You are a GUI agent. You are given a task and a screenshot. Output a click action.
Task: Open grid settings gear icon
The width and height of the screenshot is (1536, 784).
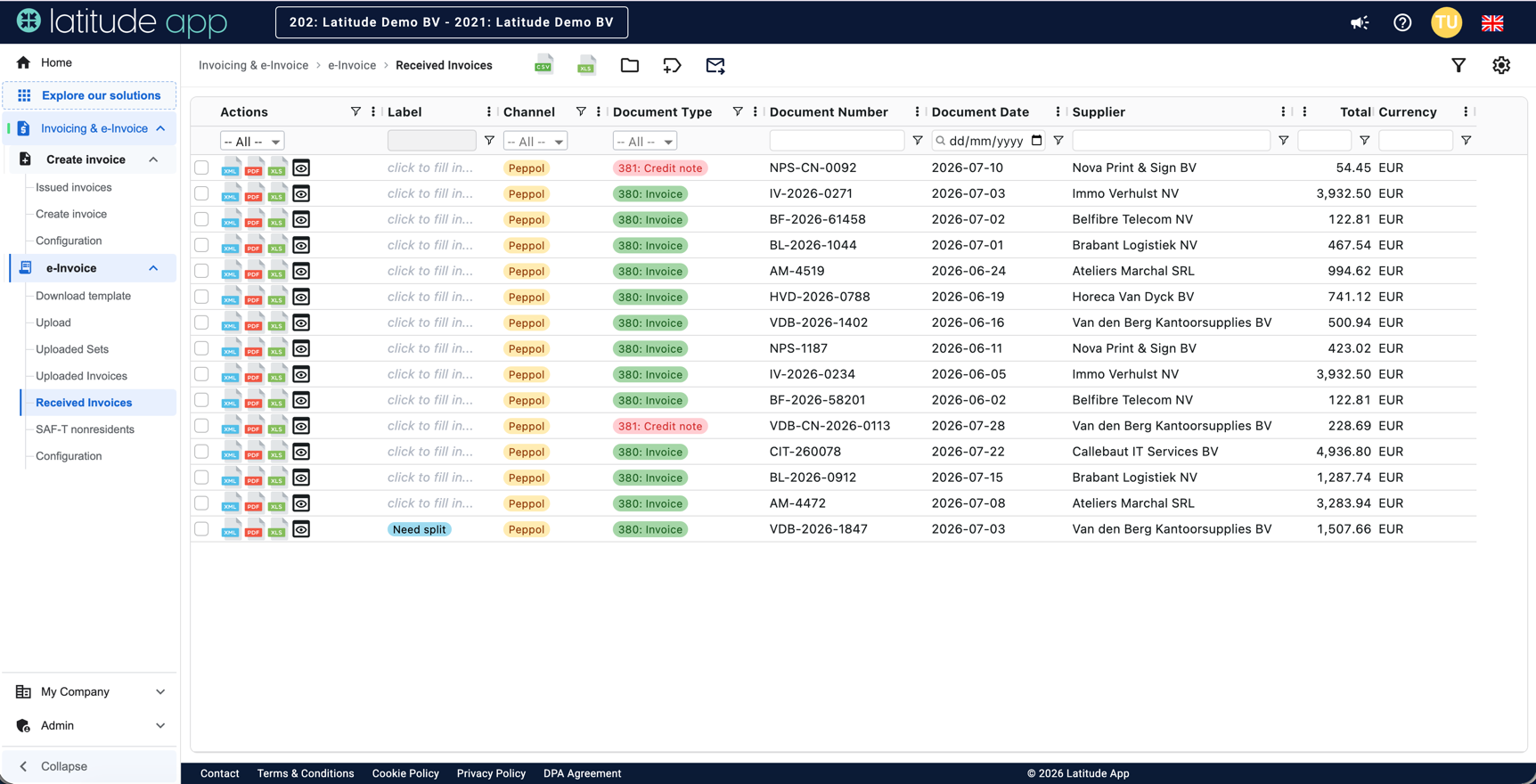[x=1501, y=65]
